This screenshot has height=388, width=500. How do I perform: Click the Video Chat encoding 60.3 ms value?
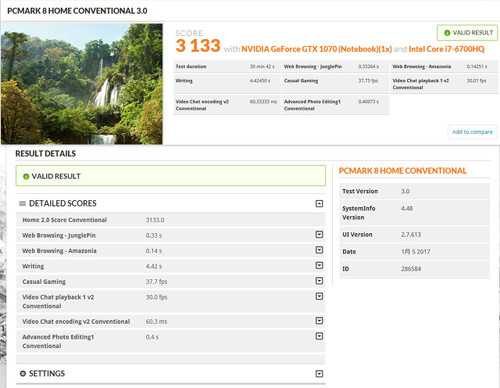[156, 322]
